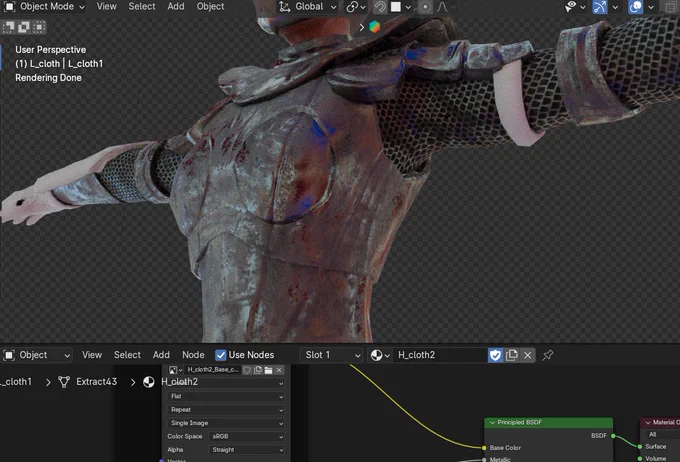This screenshot has height=462, width=680.
Task: Select the new selection mode icon
Action: point(8,27)
